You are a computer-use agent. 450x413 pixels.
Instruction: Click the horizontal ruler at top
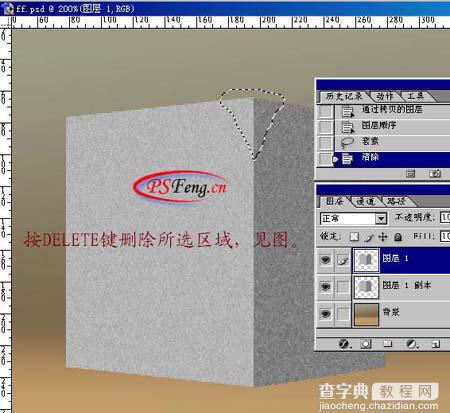pos(231,22)
